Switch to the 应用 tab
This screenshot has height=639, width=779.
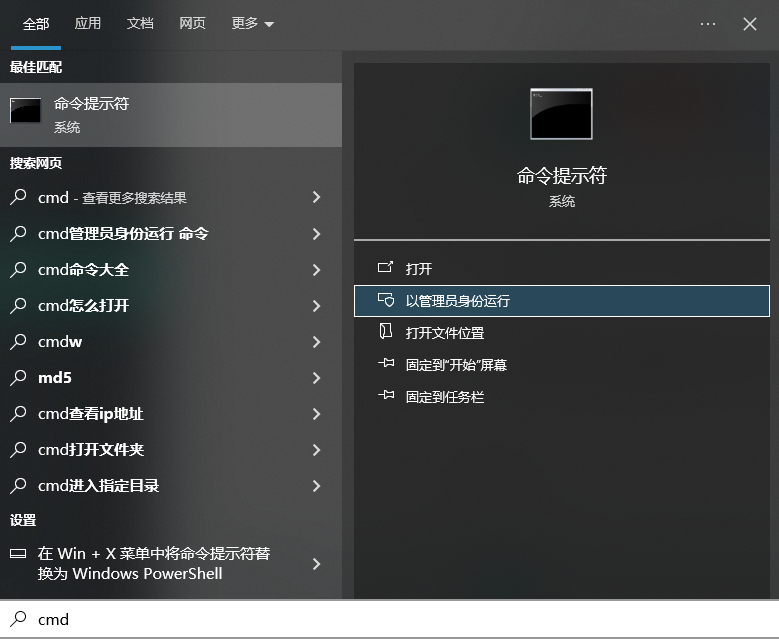click(x=87, y=23)
